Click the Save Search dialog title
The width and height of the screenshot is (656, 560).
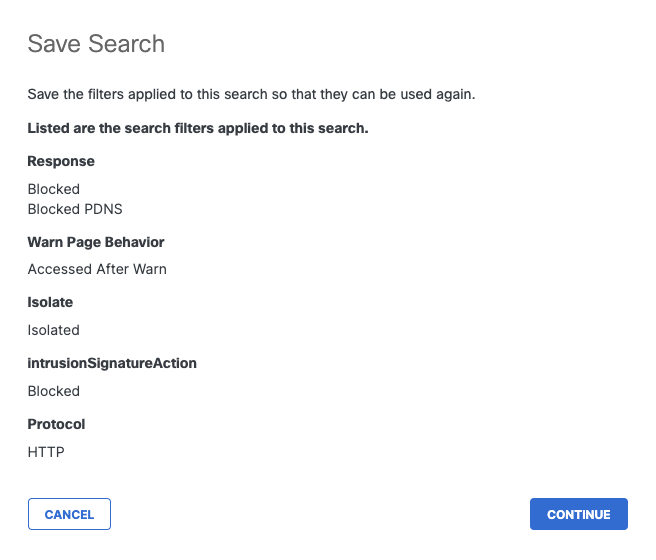pos(96,43)
